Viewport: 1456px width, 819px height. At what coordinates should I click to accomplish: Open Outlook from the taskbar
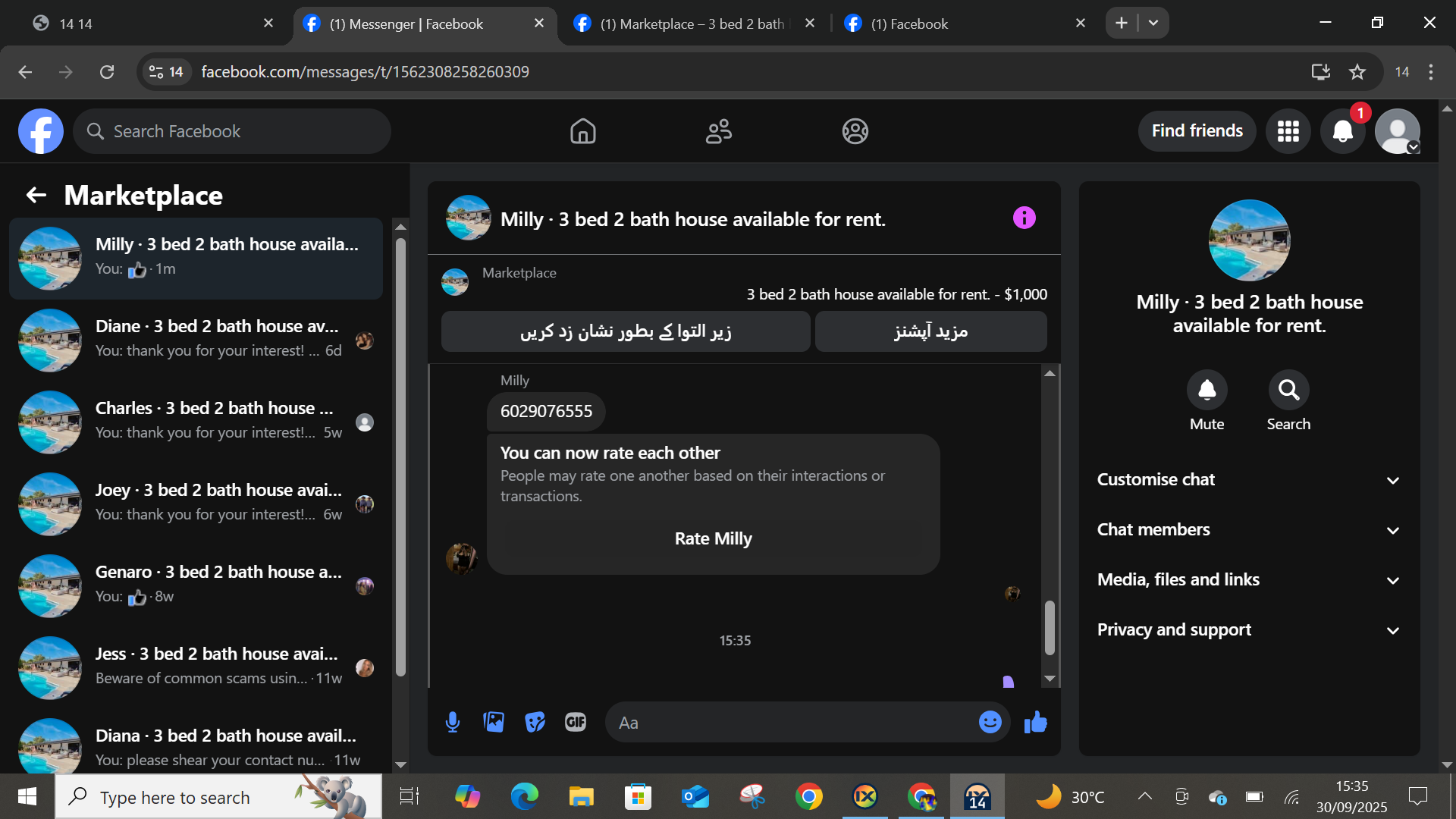(695, 796)
